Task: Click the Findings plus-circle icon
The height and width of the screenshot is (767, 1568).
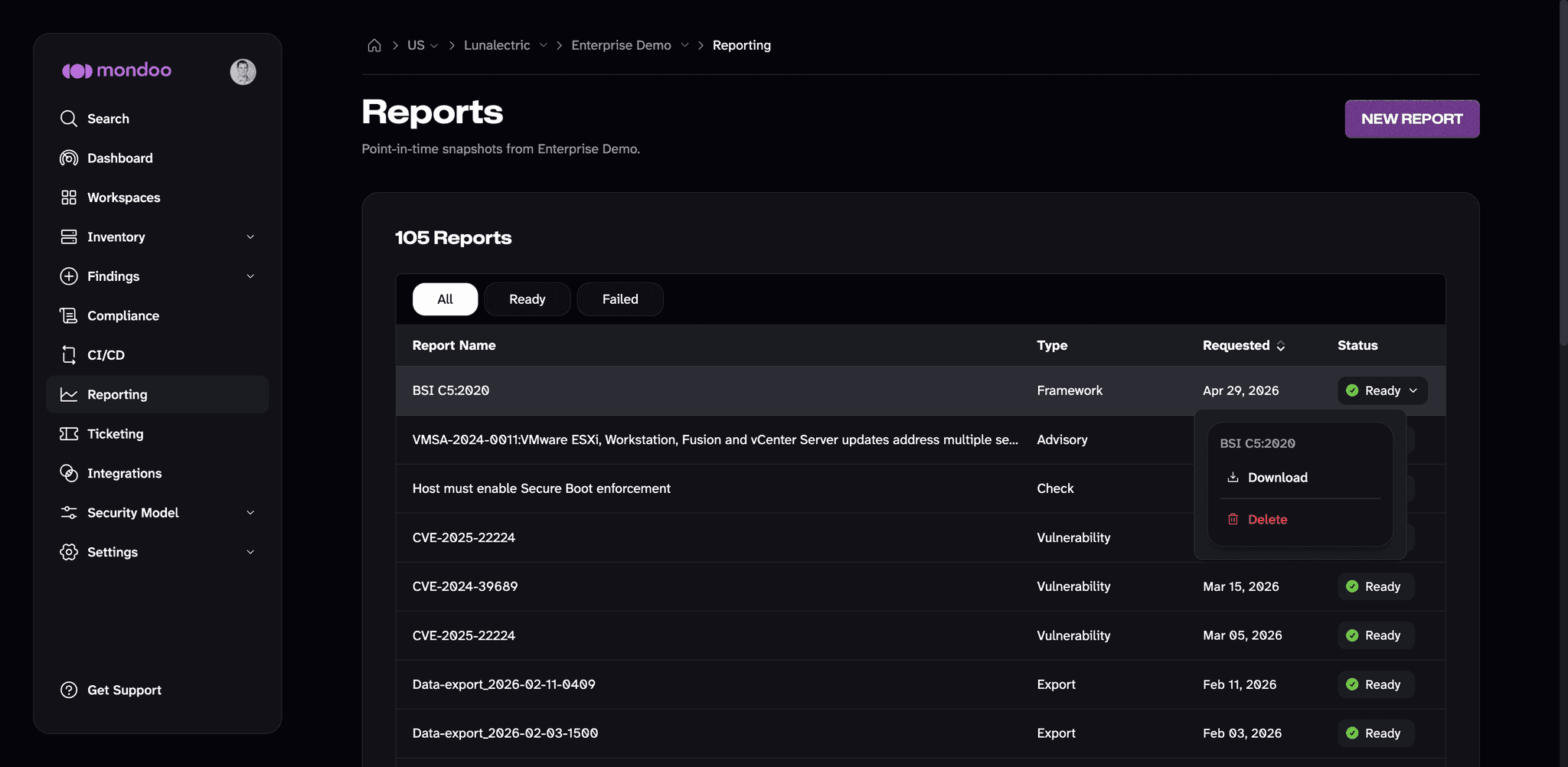Action: (69, 276)
